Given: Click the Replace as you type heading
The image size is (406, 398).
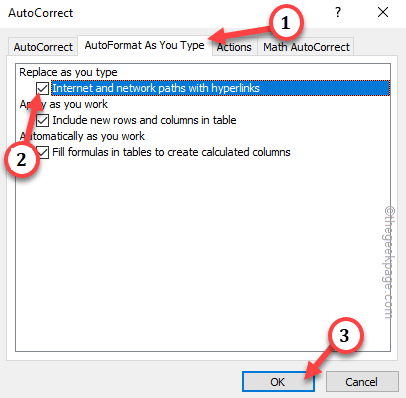Looking at the screenshot, I should click(x=68, y=72).
